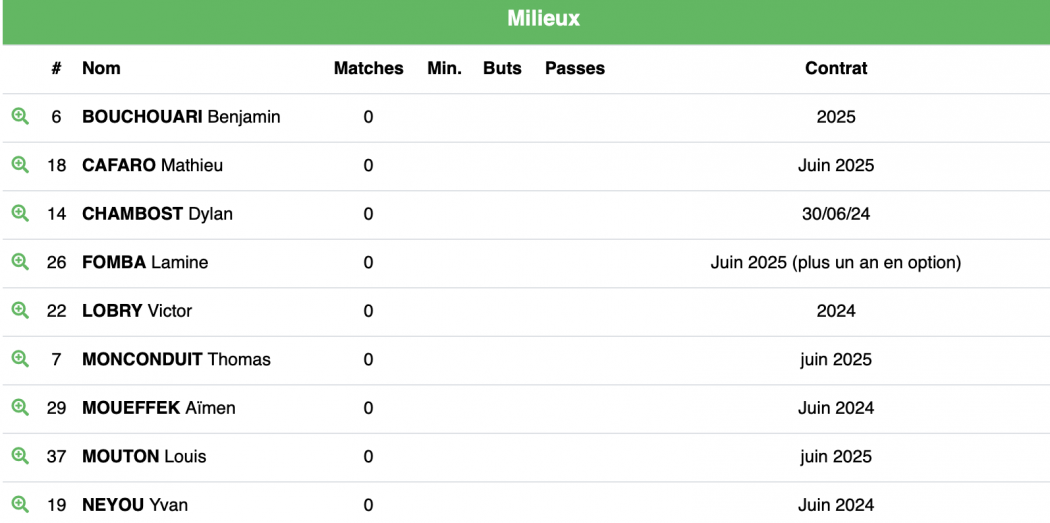Click magnifier icon beside CAFARO Mathieu
Screen dimensions: 1050x523
tap(20, 165)
